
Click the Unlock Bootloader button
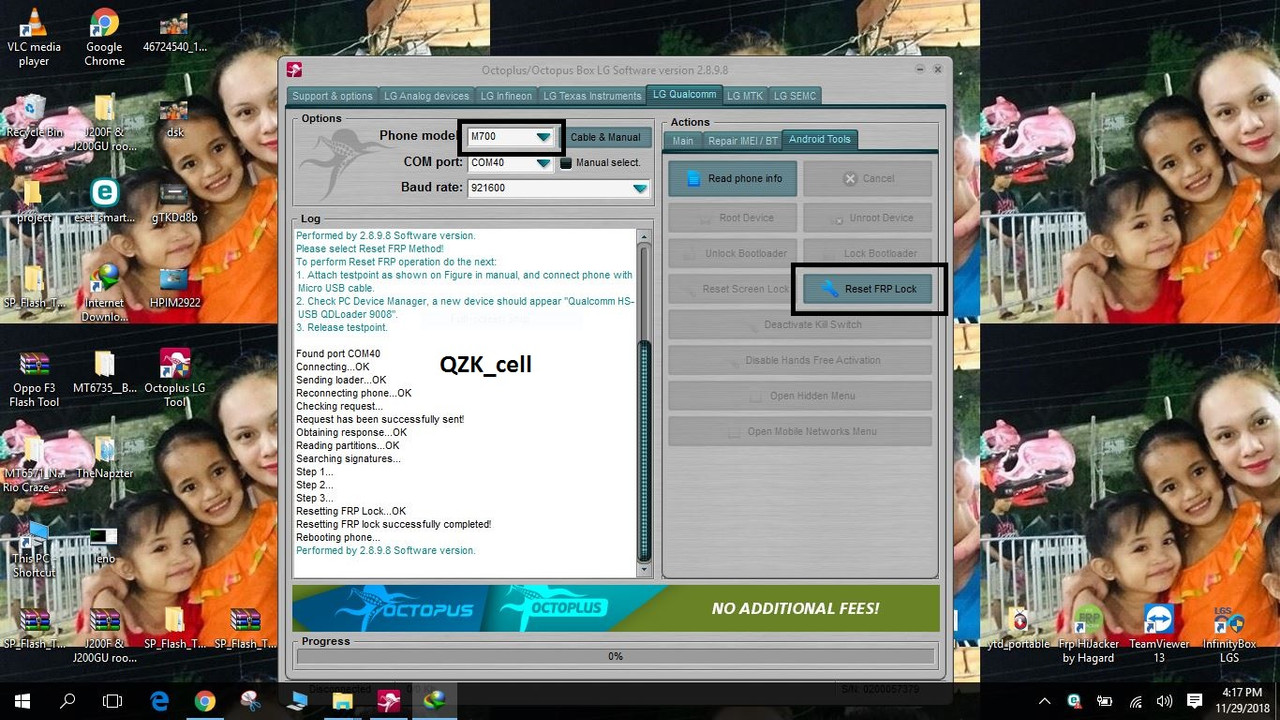732,254
